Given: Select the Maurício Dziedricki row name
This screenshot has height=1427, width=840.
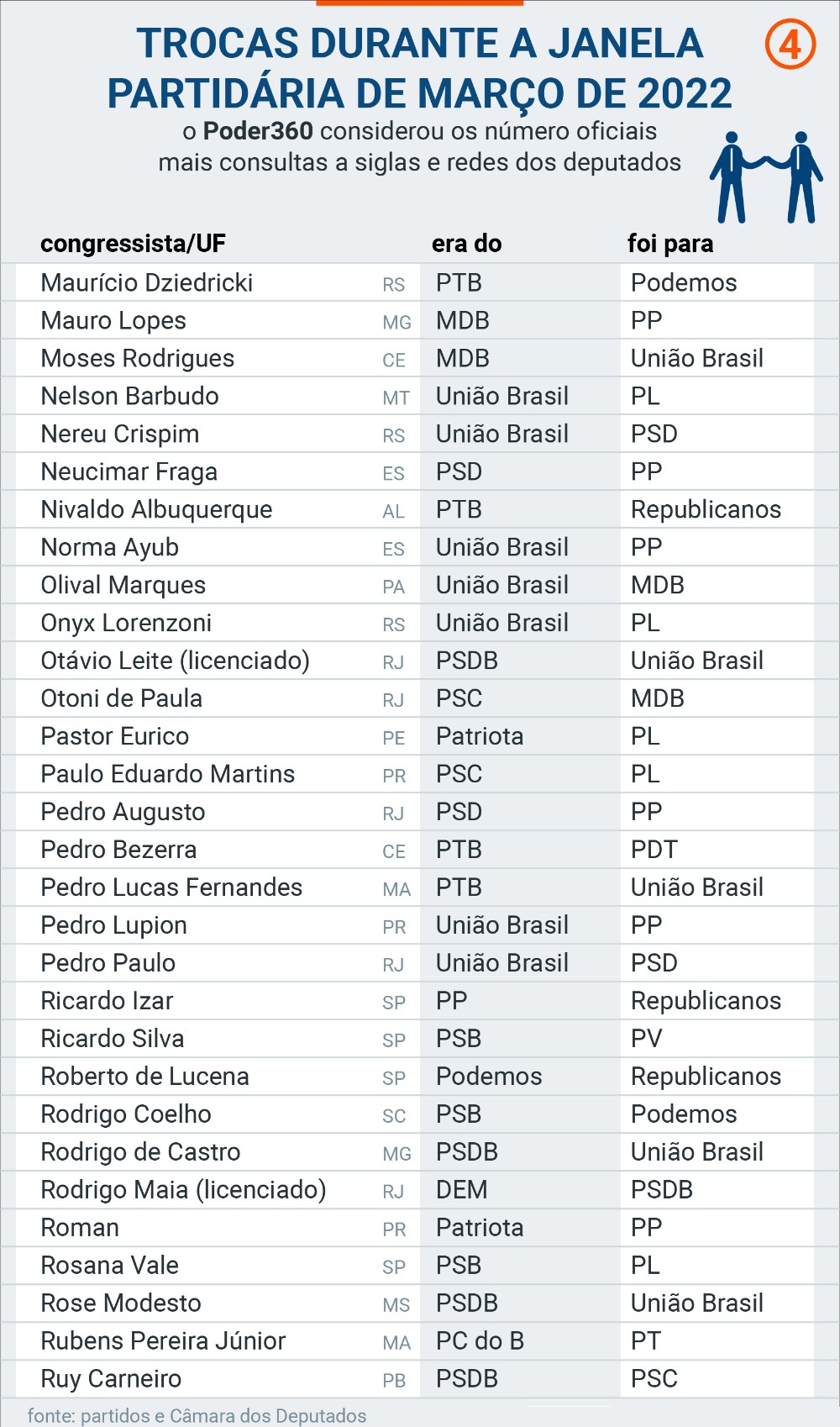Looking at the screenshot, I should coord(147,282).
